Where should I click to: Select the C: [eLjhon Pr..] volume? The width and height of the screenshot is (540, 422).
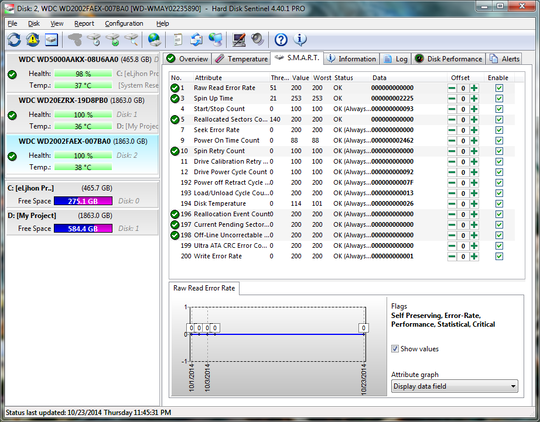[83, 195]
